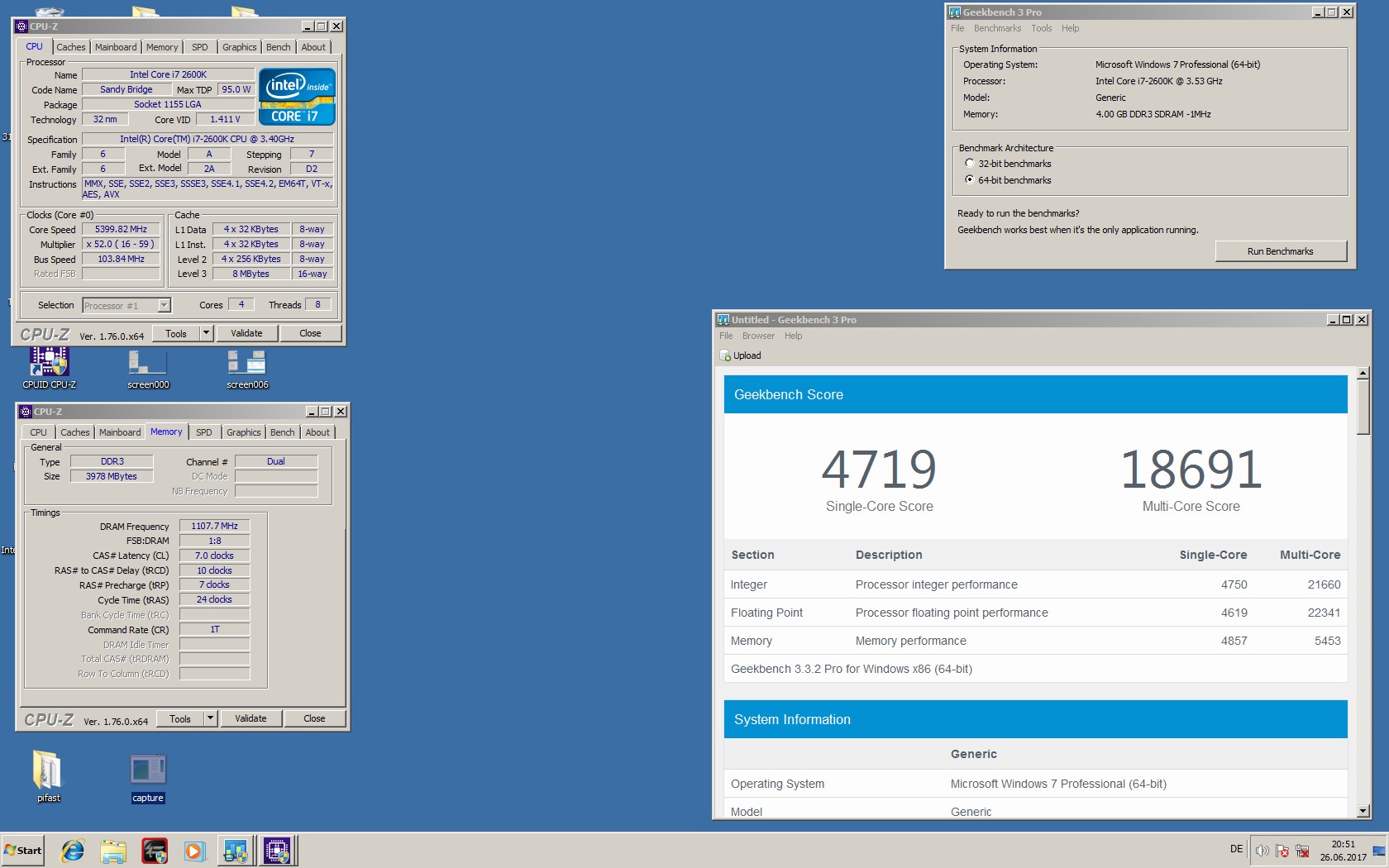Click the network disconnected tray icon
Image resolution: width=1389 pixels, height=868 pixels.
(1302, 851)
